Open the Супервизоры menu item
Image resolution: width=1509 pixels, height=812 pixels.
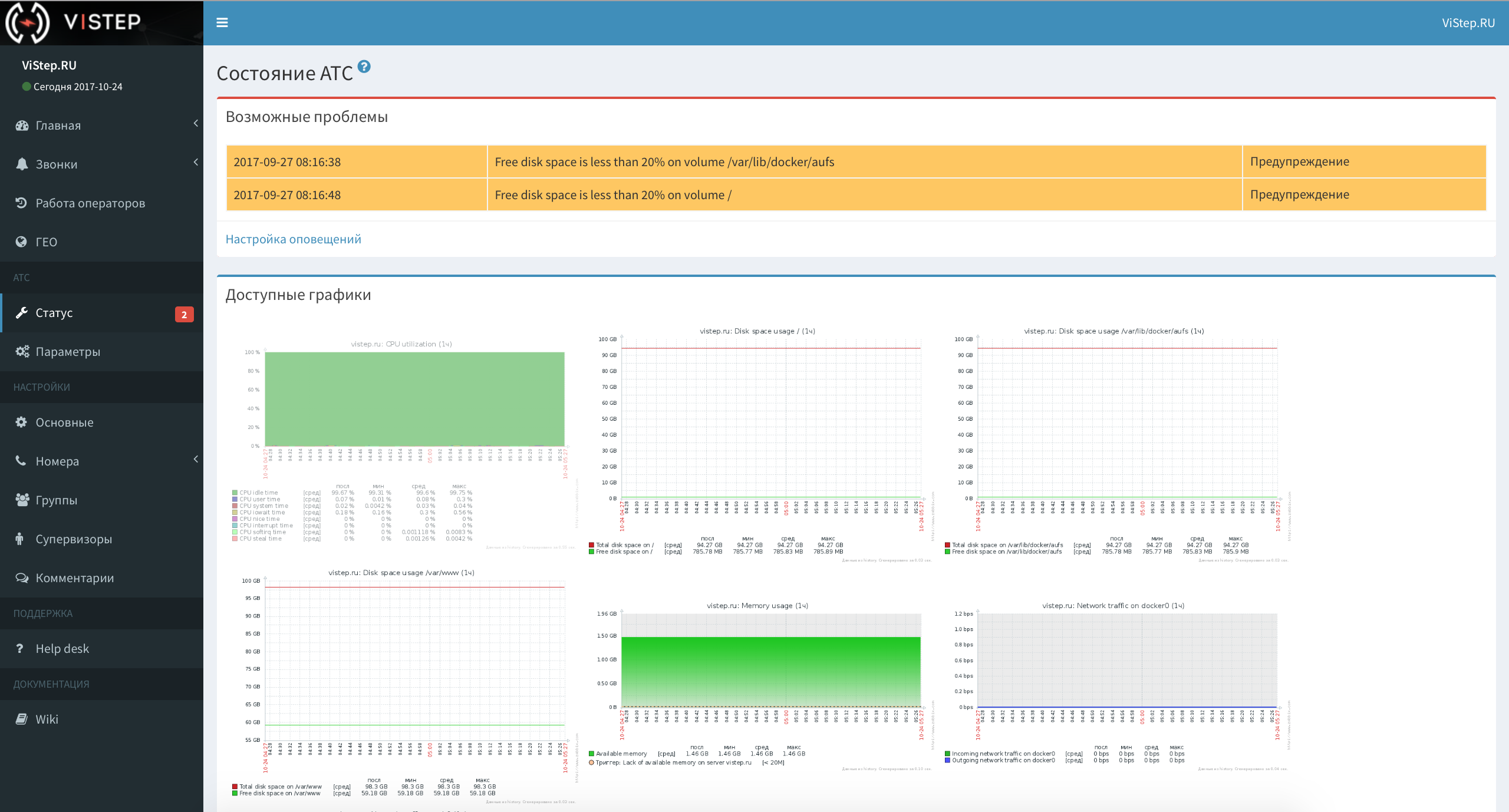pyautogui.click(x=101, y=539)
